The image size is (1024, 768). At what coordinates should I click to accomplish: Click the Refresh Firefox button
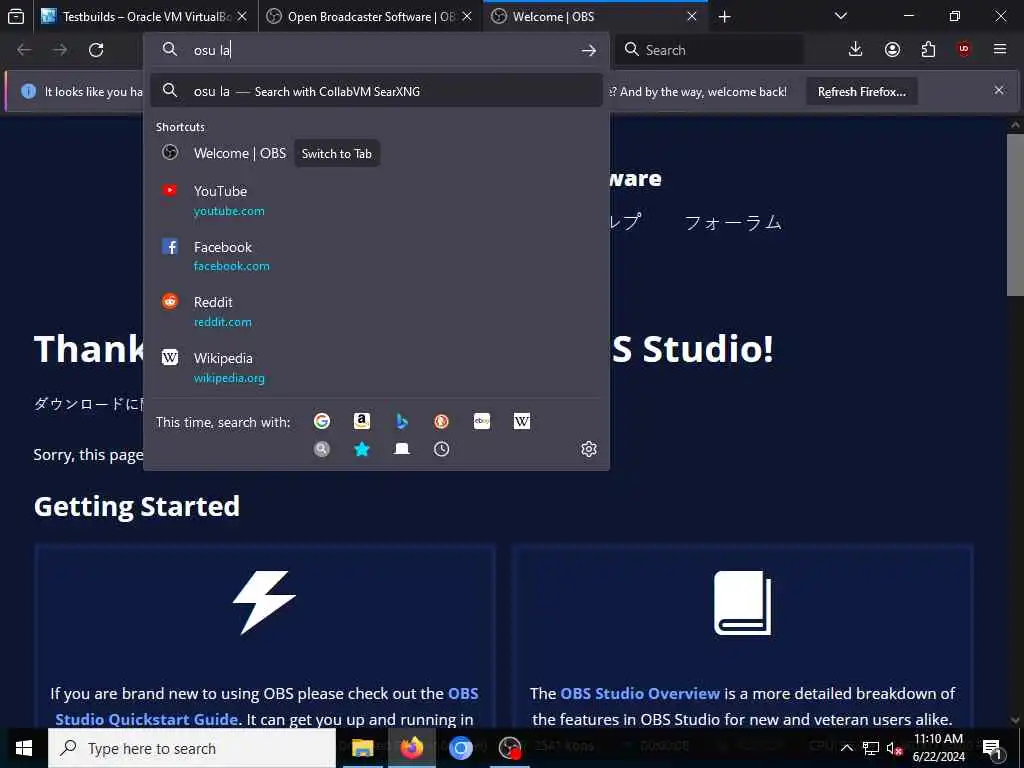pos(861,91)
